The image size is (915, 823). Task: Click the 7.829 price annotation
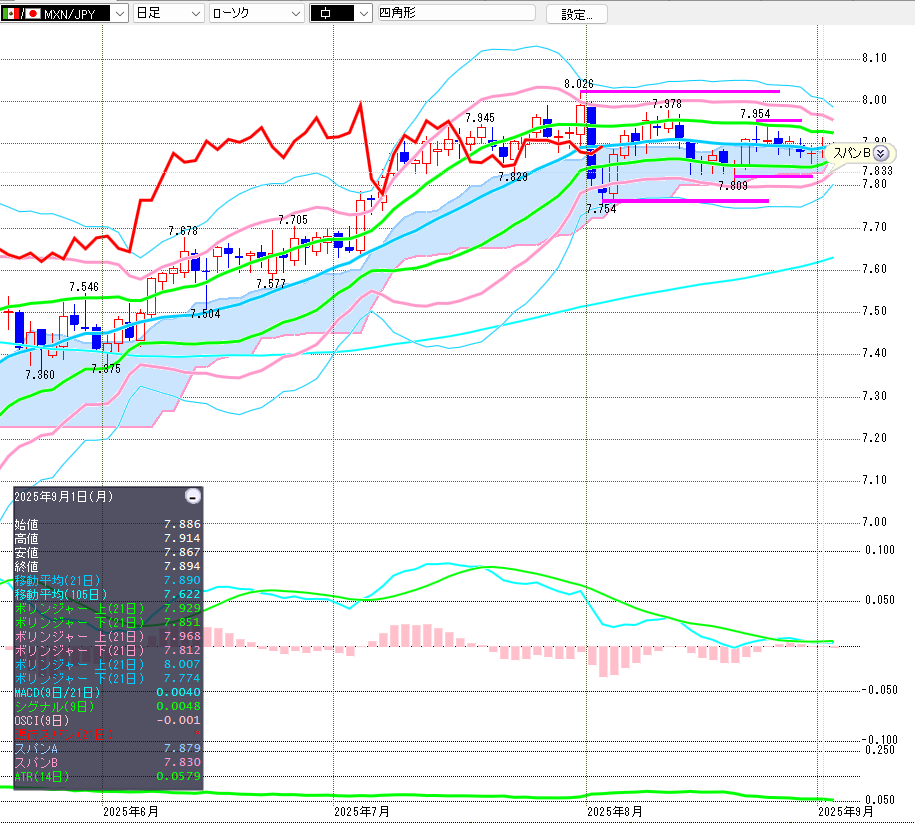(x=512, y=176)
